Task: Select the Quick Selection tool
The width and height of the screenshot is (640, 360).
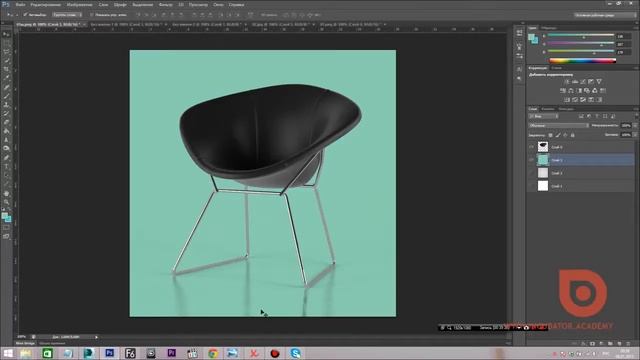Action: tap(7, 61)
